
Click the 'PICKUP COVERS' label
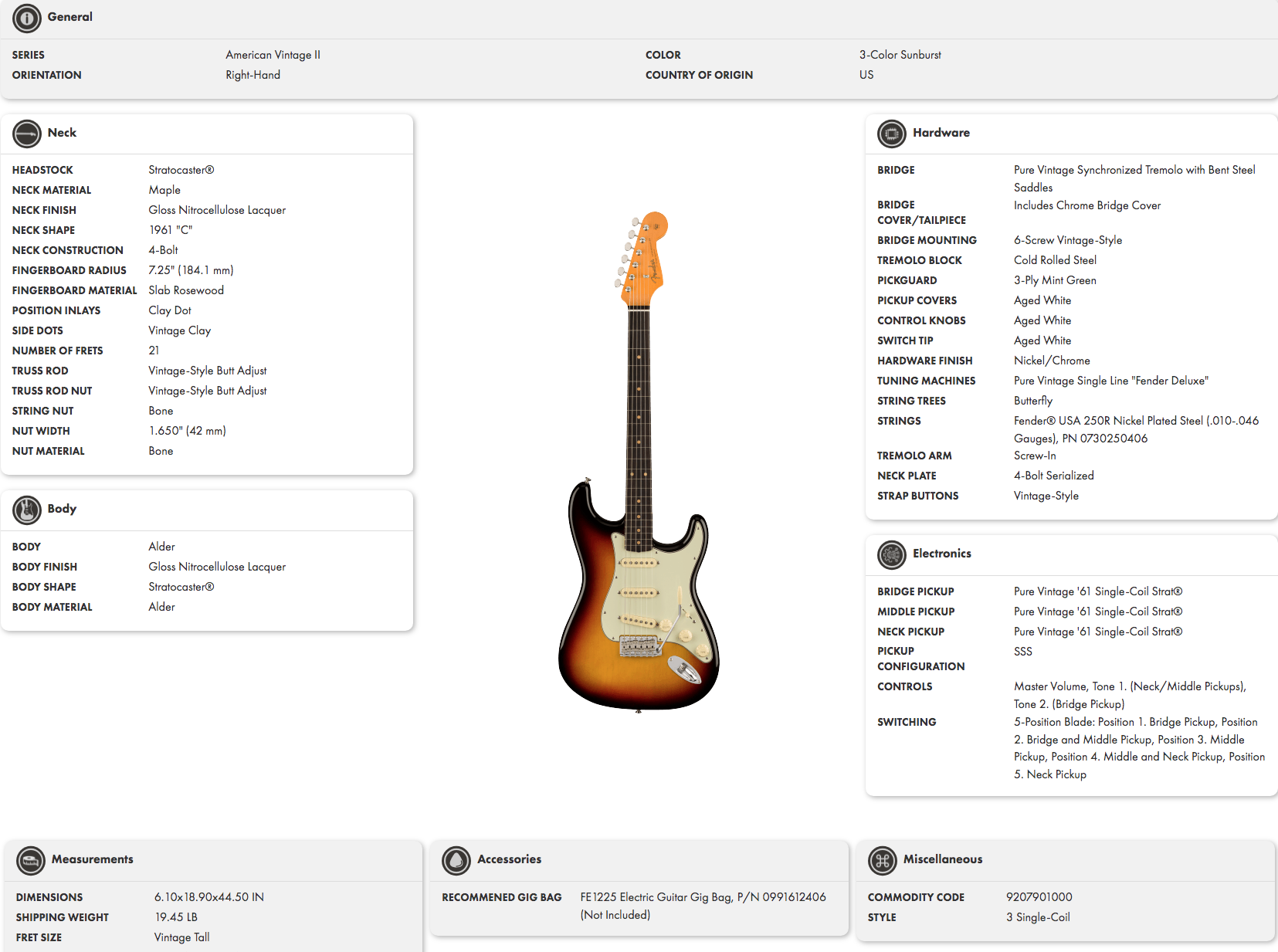pos(917,300)
